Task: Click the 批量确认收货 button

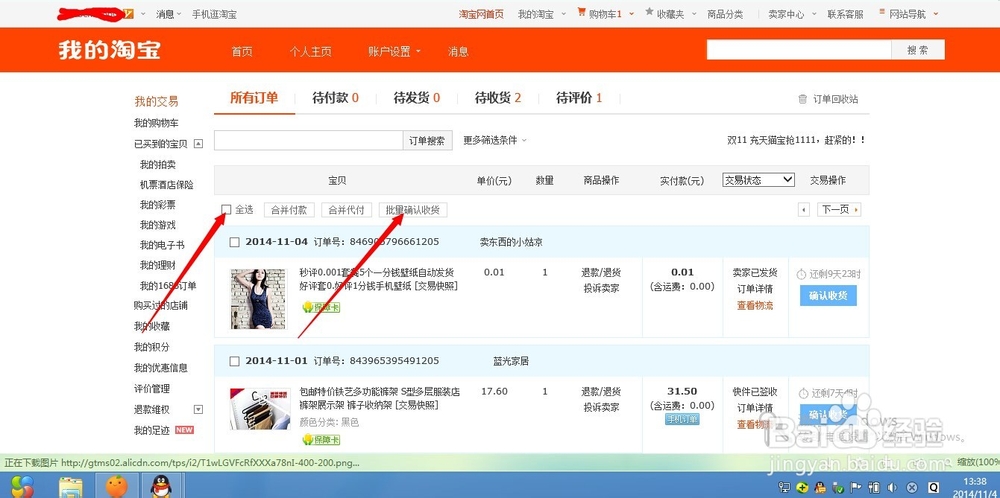Action: coord(413,210)
